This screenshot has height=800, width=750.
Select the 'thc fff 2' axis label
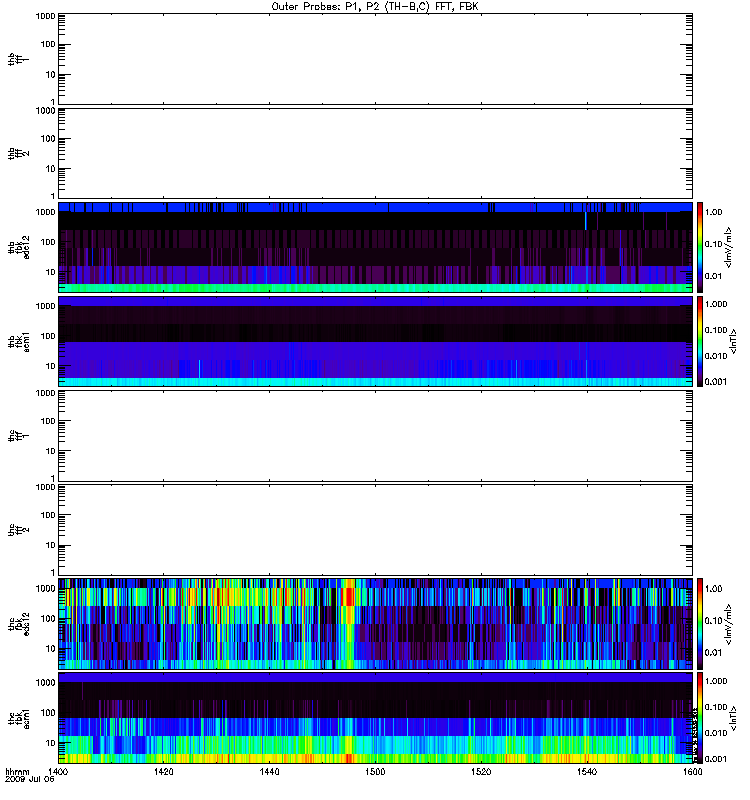18,530
